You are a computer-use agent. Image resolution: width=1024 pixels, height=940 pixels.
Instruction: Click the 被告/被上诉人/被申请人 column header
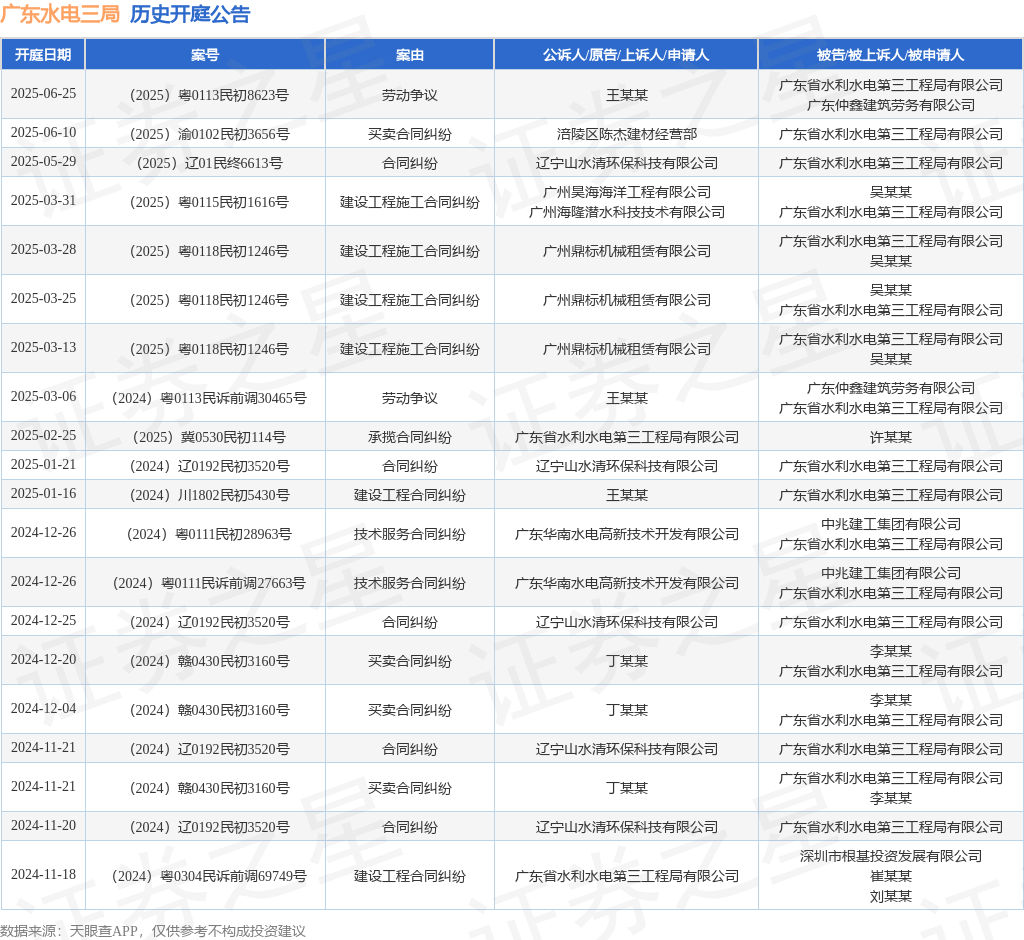point(890,55)
